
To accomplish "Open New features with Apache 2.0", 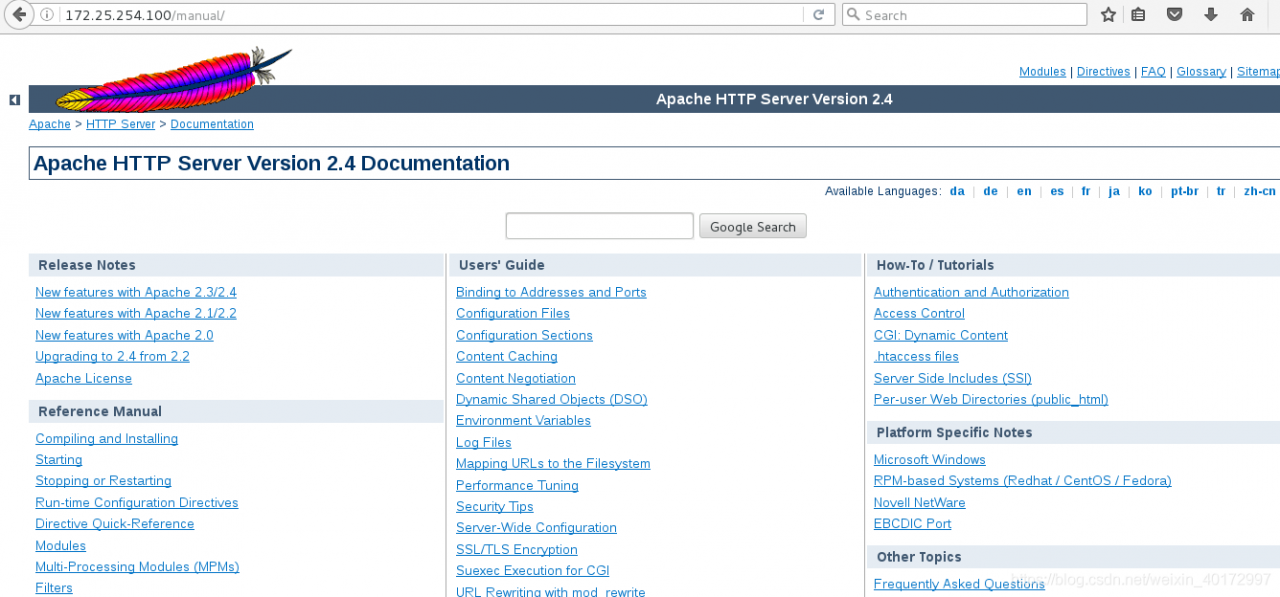I will click(124, 336).
